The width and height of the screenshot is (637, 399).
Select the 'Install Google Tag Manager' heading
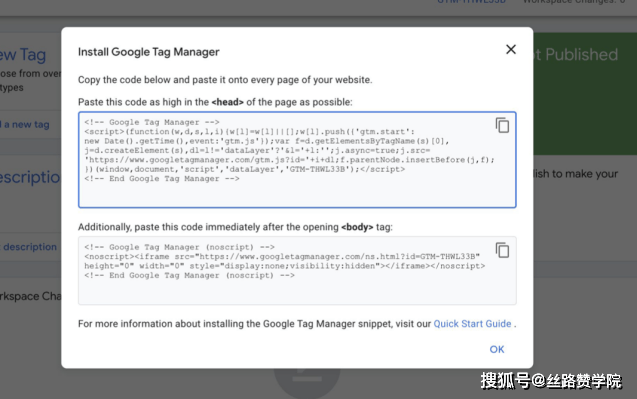click(x=149, y=52)
